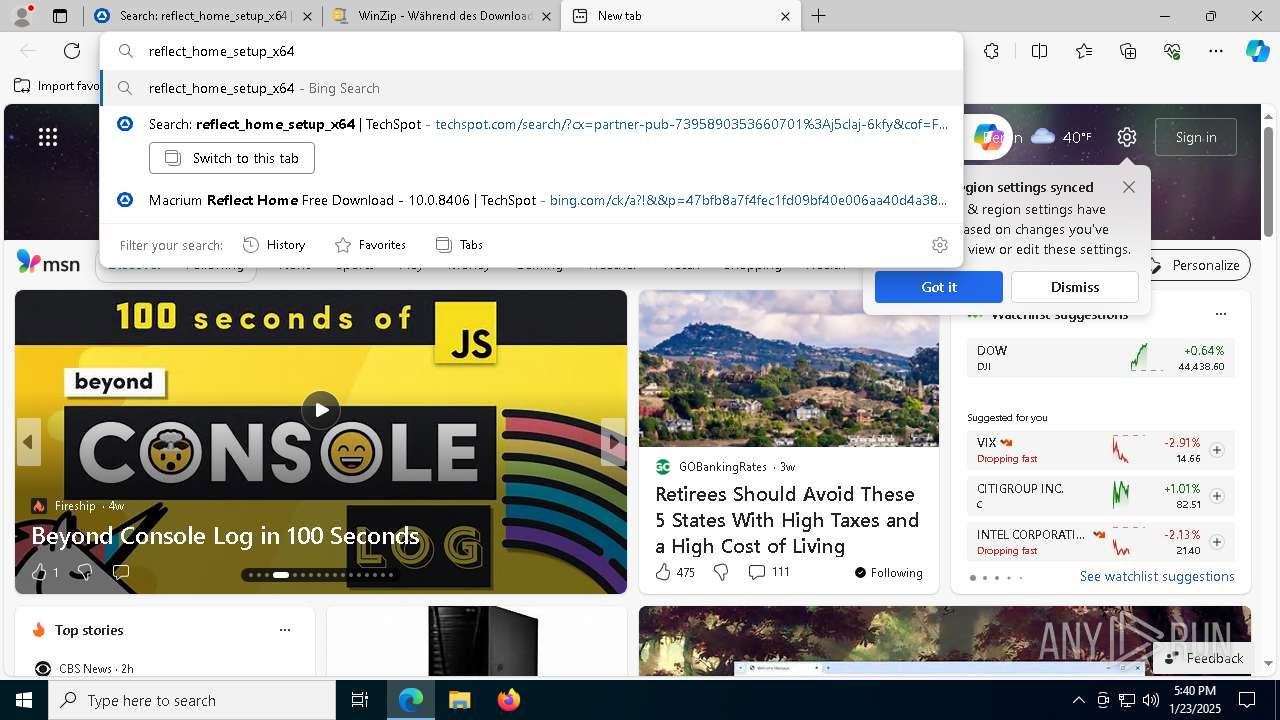Filter the search by History
Image resolution: width=1280 pixels, height=720 pixels.
[274, 245]
